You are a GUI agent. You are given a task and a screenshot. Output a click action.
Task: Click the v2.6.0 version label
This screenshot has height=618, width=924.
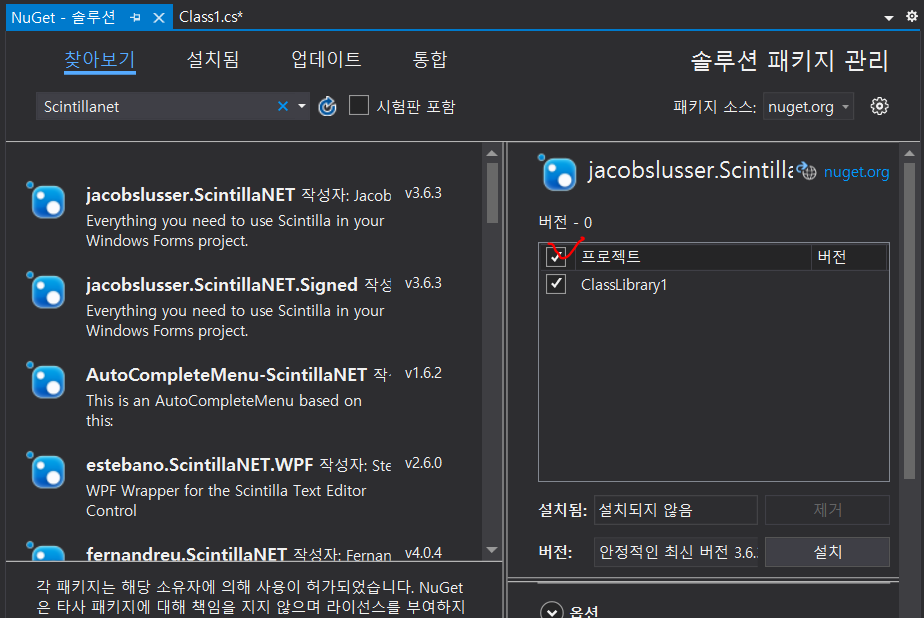(x=423, y=463)
